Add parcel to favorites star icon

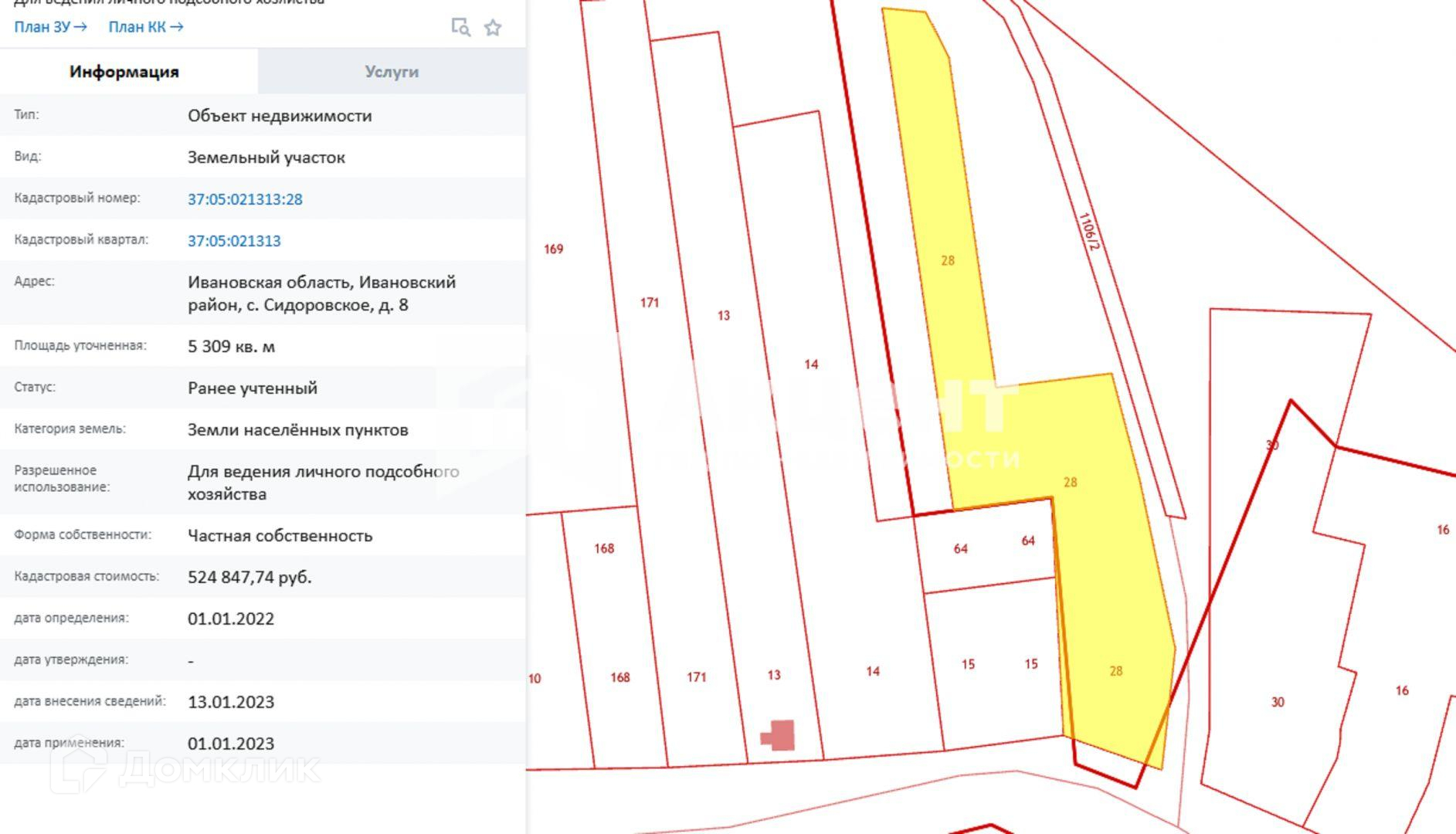493,28
